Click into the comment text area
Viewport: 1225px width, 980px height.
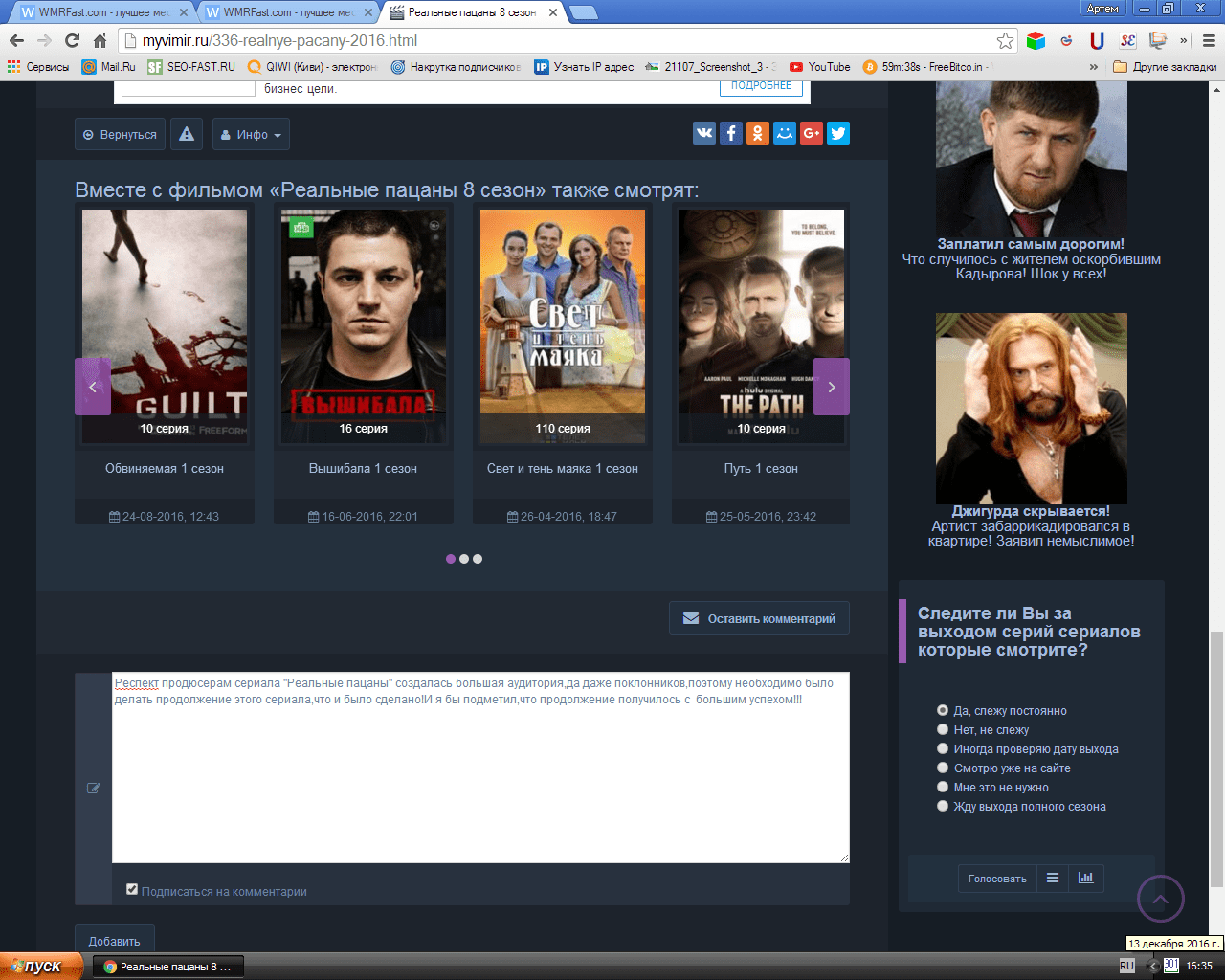(x=480, y=768)
